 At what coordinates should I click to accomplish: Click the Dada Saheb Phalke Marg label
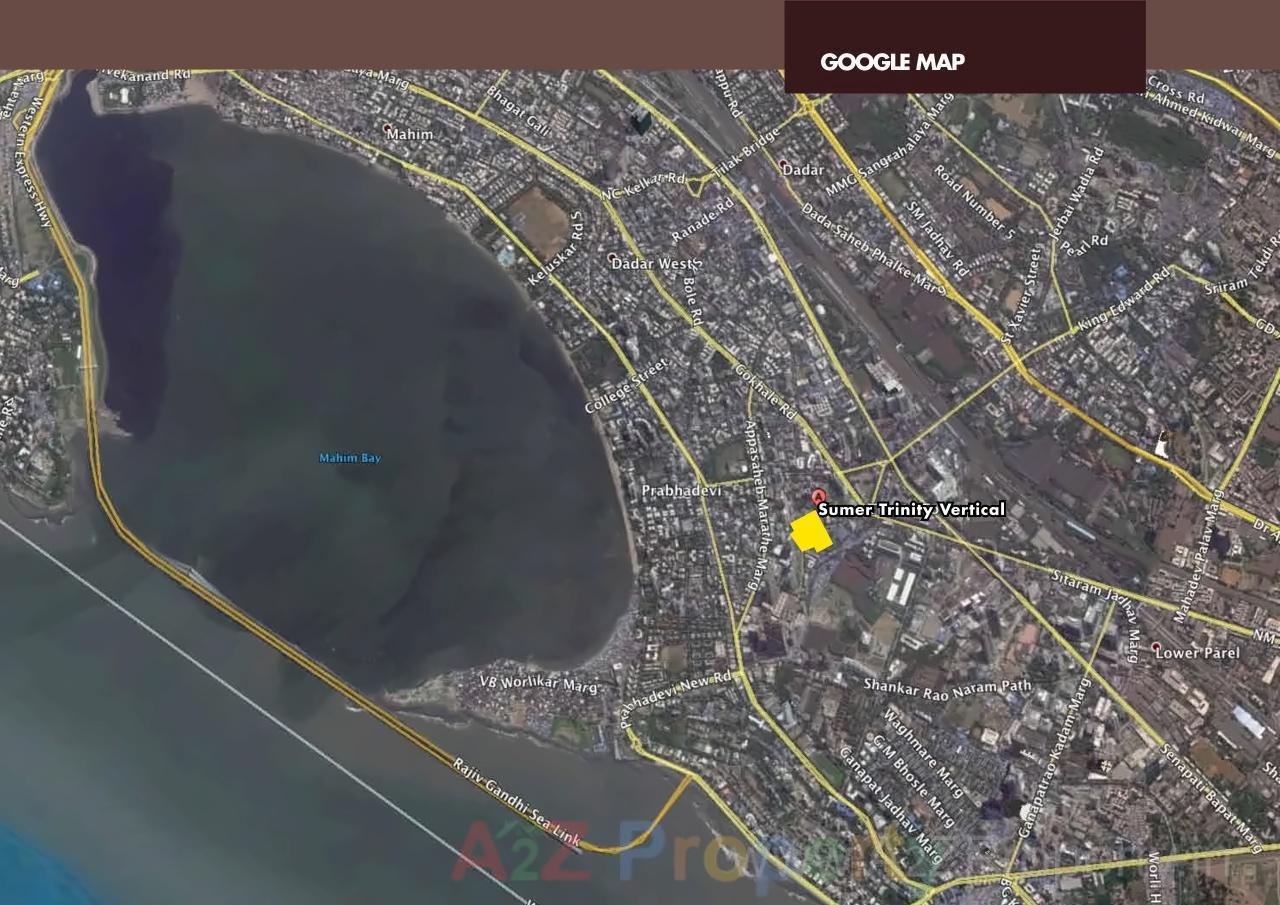coord(873,249)
